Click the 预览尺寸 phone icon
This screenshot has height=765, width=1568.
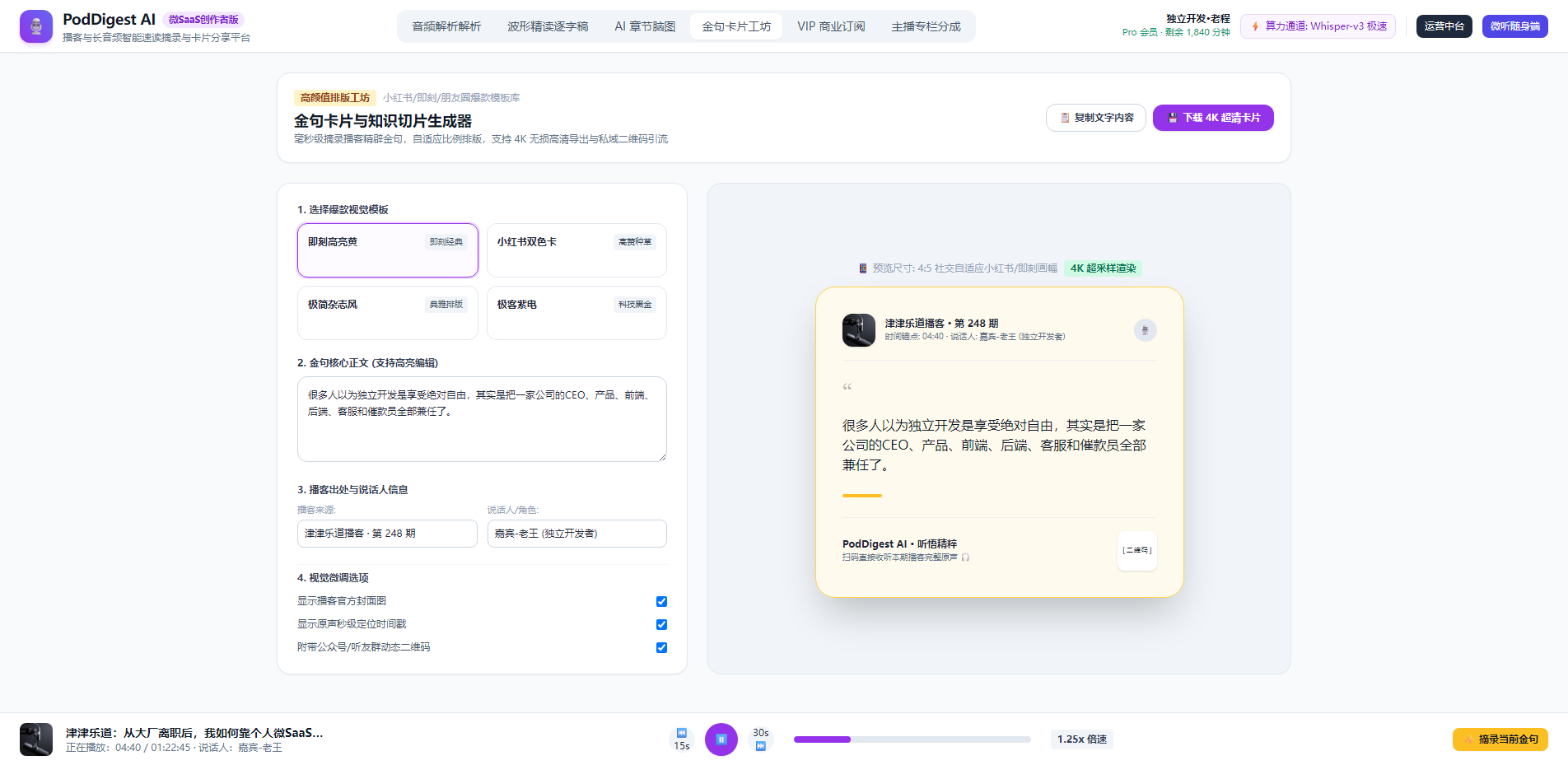point(863,268)
